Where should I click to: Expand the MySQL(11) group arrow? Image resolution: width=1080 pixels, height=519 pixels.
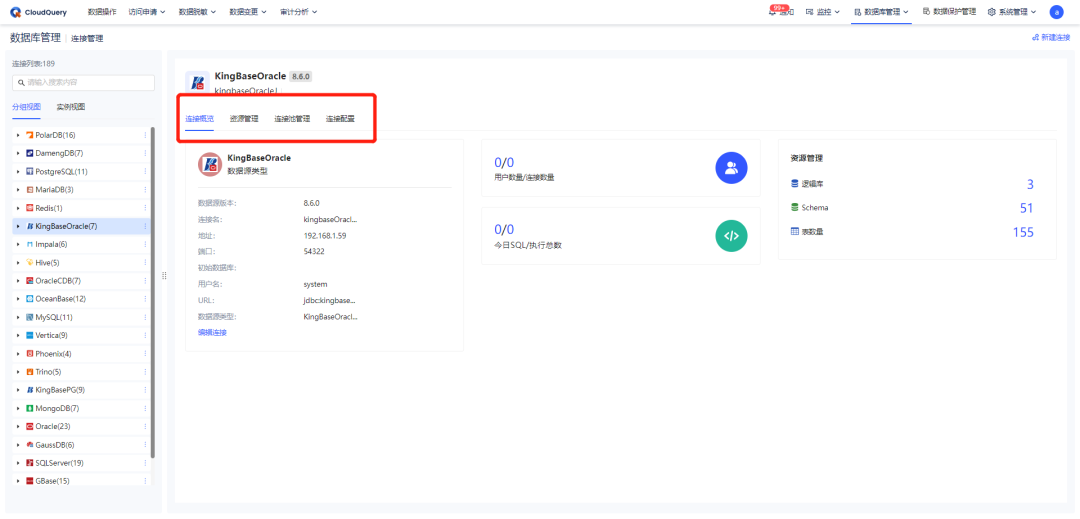(x=19, y=317)
